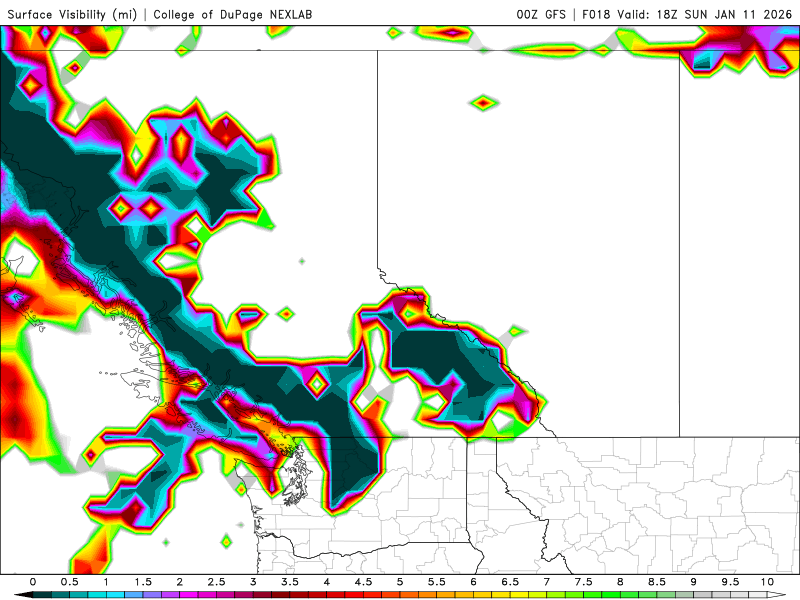Select the "9" mile colorbar label
Image resolution: width=800 pixels, height=600 pixels.
coord(694,582)
